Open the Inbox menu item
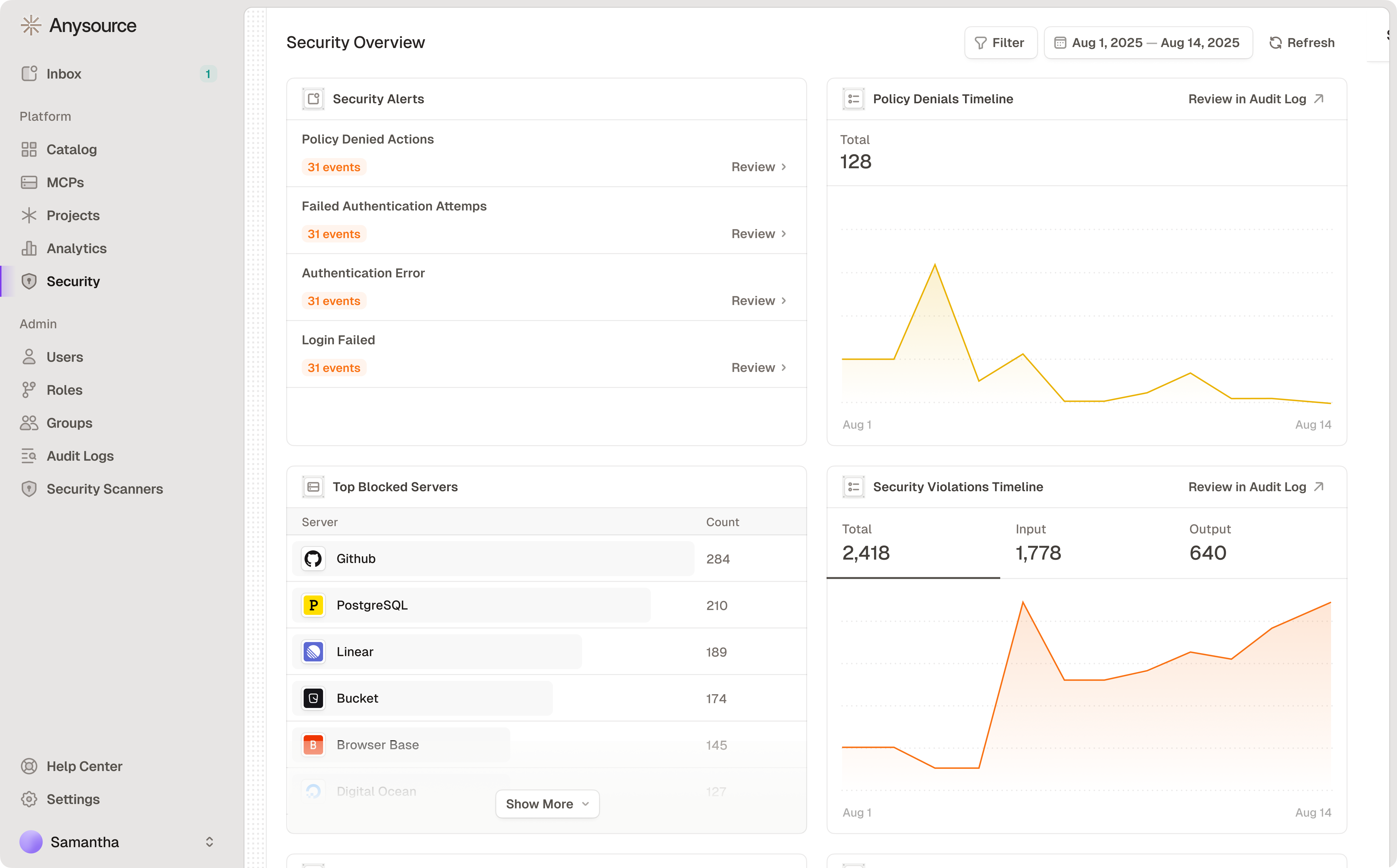The width and height of the screenshot is (1397, 868). [64, 74]
